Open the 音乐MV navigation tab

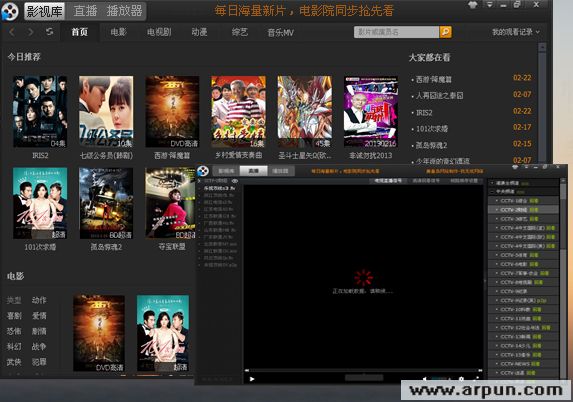281,33
